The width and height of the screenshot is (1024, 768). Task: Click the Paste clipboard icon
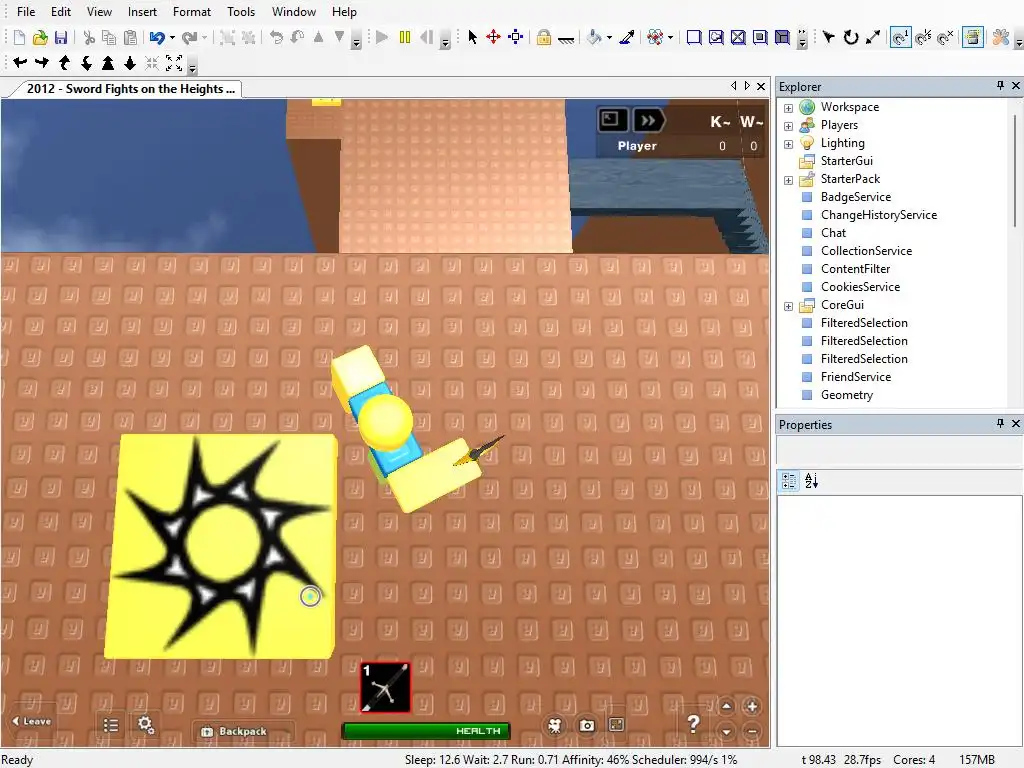131,37
